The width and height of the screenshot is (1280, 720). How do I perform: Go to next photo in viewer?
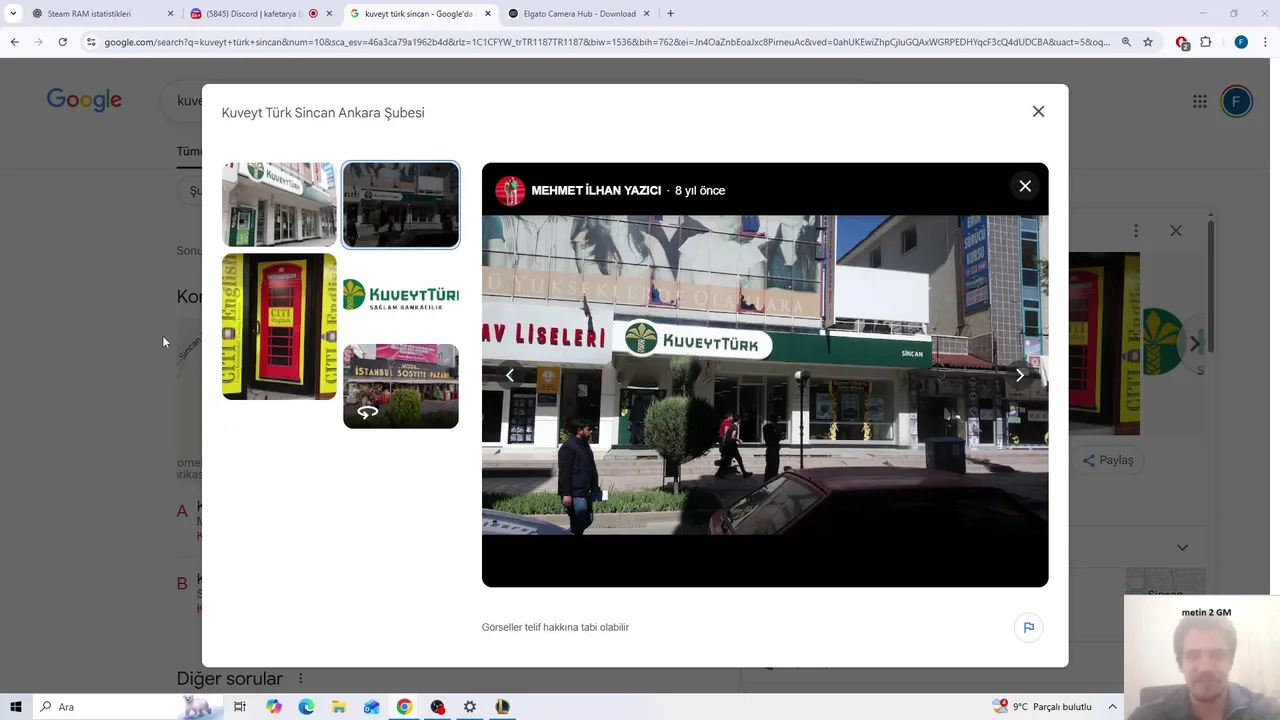pyautogui.click(x=1019, y=375)
